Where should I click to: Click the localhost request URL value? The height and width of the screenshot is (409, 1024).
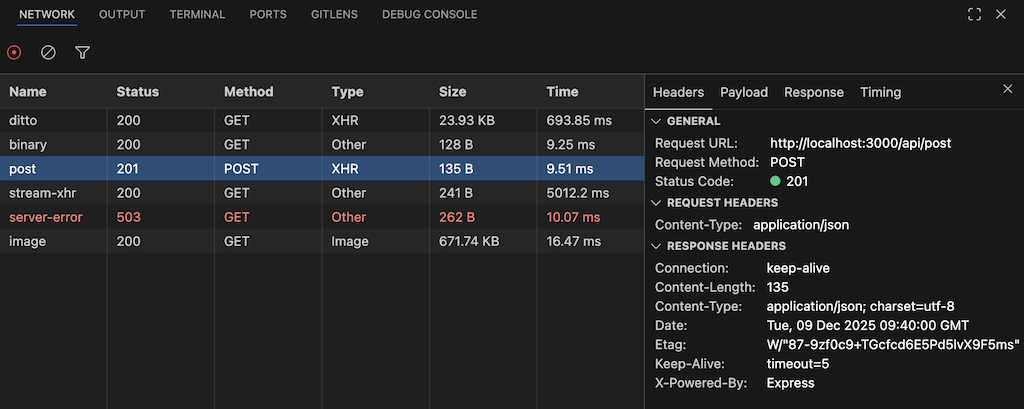coord(859,143)
